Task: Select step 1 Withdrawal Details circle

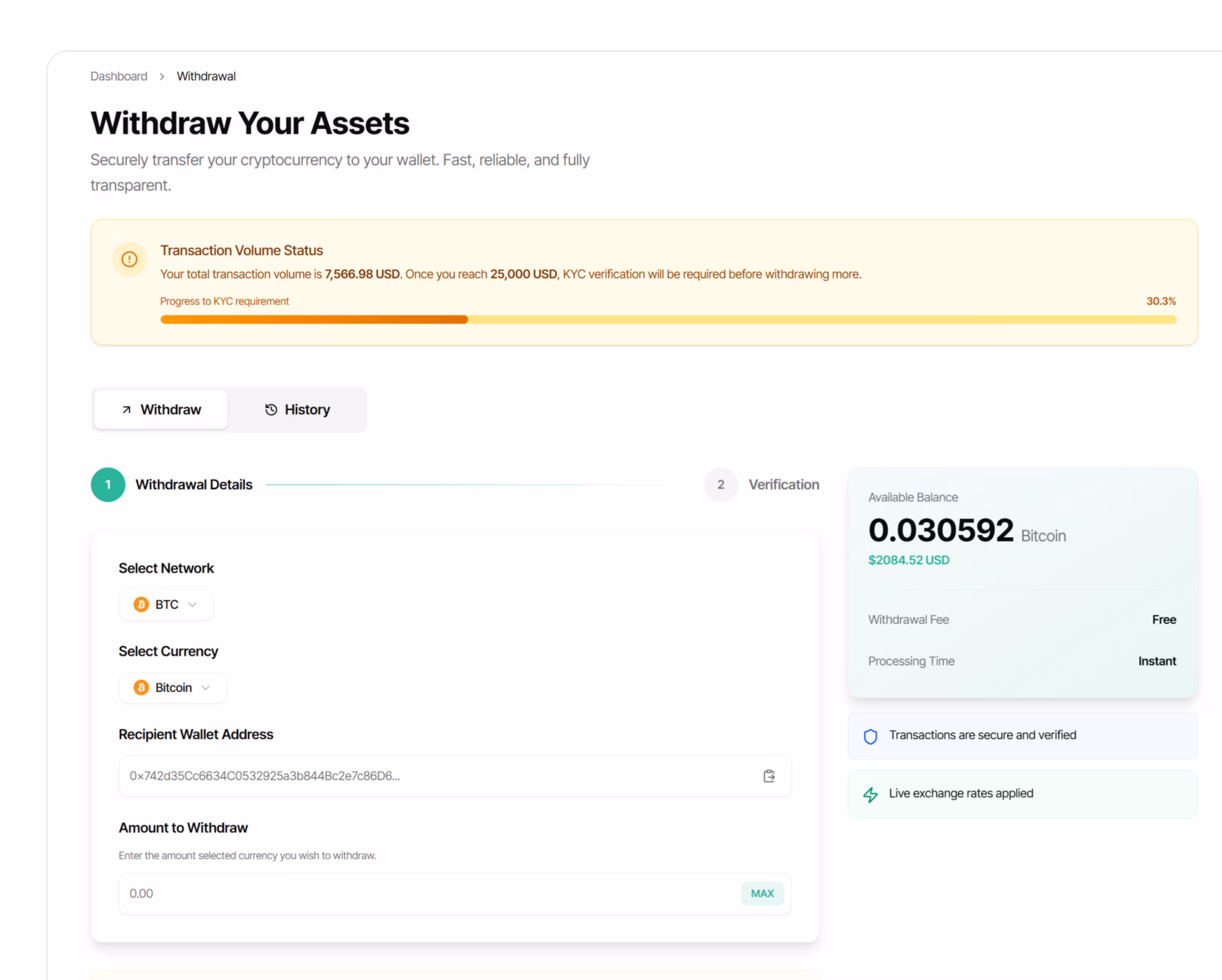Action: tap(108, 484)
